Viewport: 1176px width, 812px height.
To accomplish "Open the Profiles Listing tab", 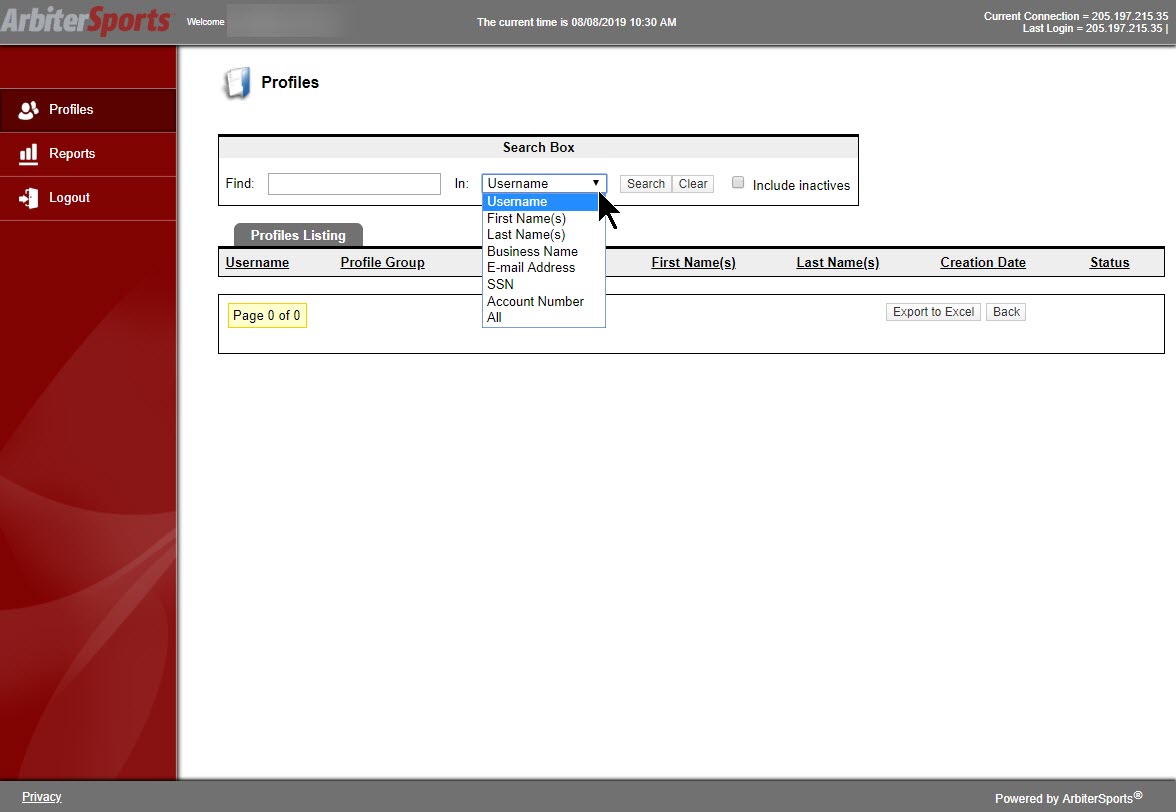I will point(298,235).
